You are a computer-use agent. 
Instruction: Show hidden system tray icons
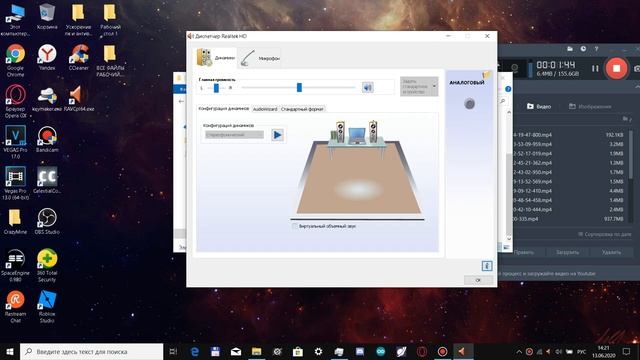tap(519, 351)
